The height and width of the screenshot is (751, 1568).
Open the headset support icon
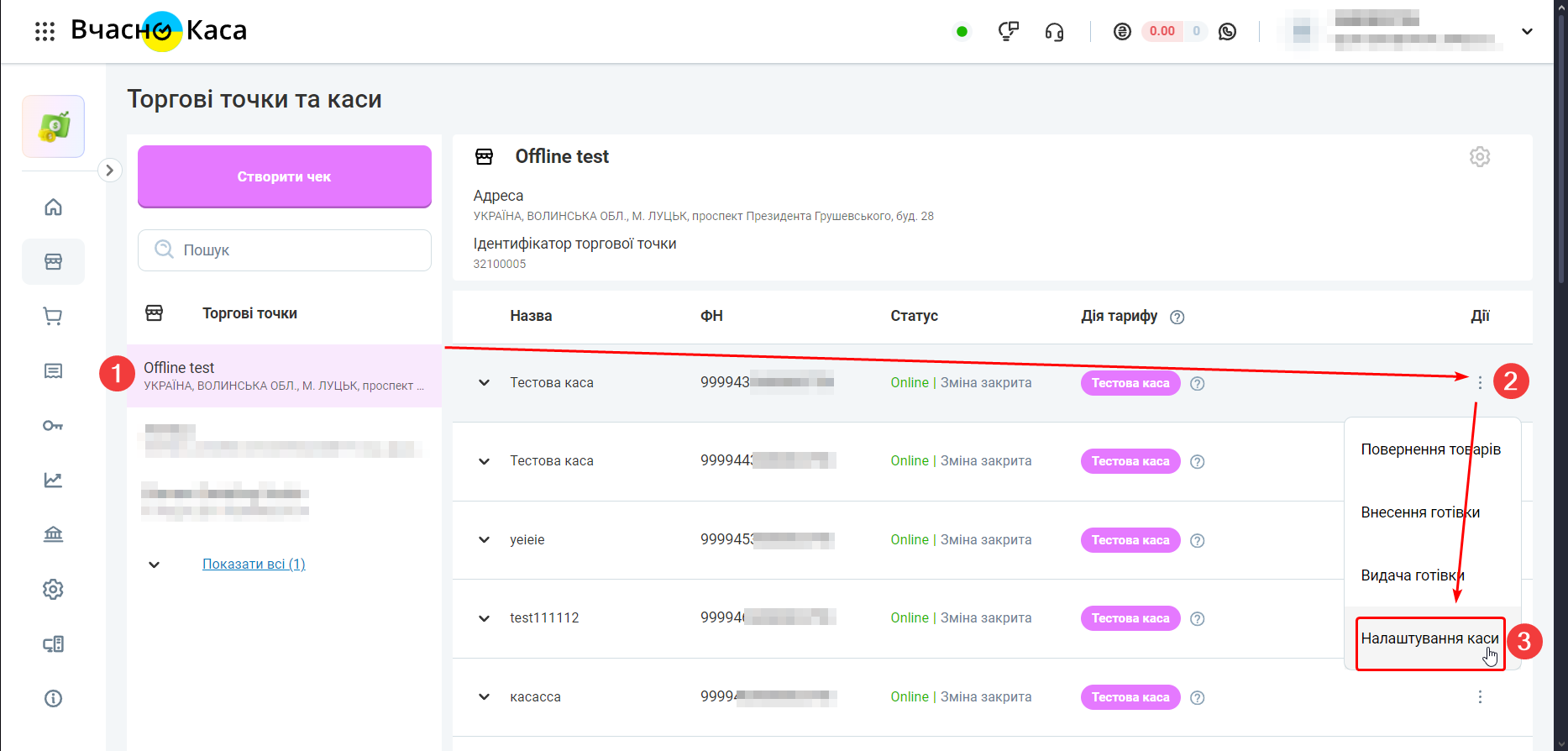(1054, 32)
